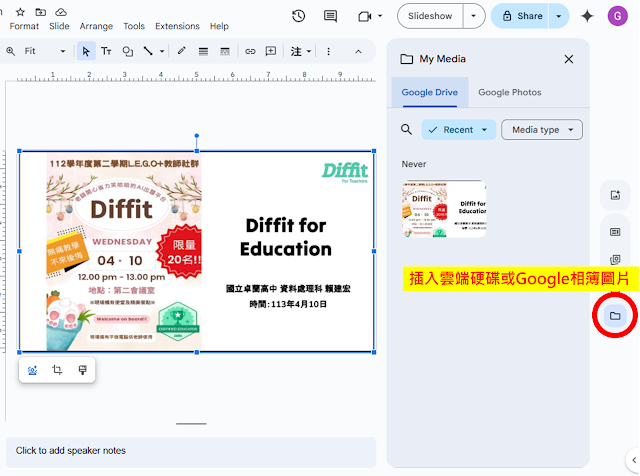This screenshot has height=476, width=640.
Task: Click the generate image side rail icon
Action: [x=615, y=195]
